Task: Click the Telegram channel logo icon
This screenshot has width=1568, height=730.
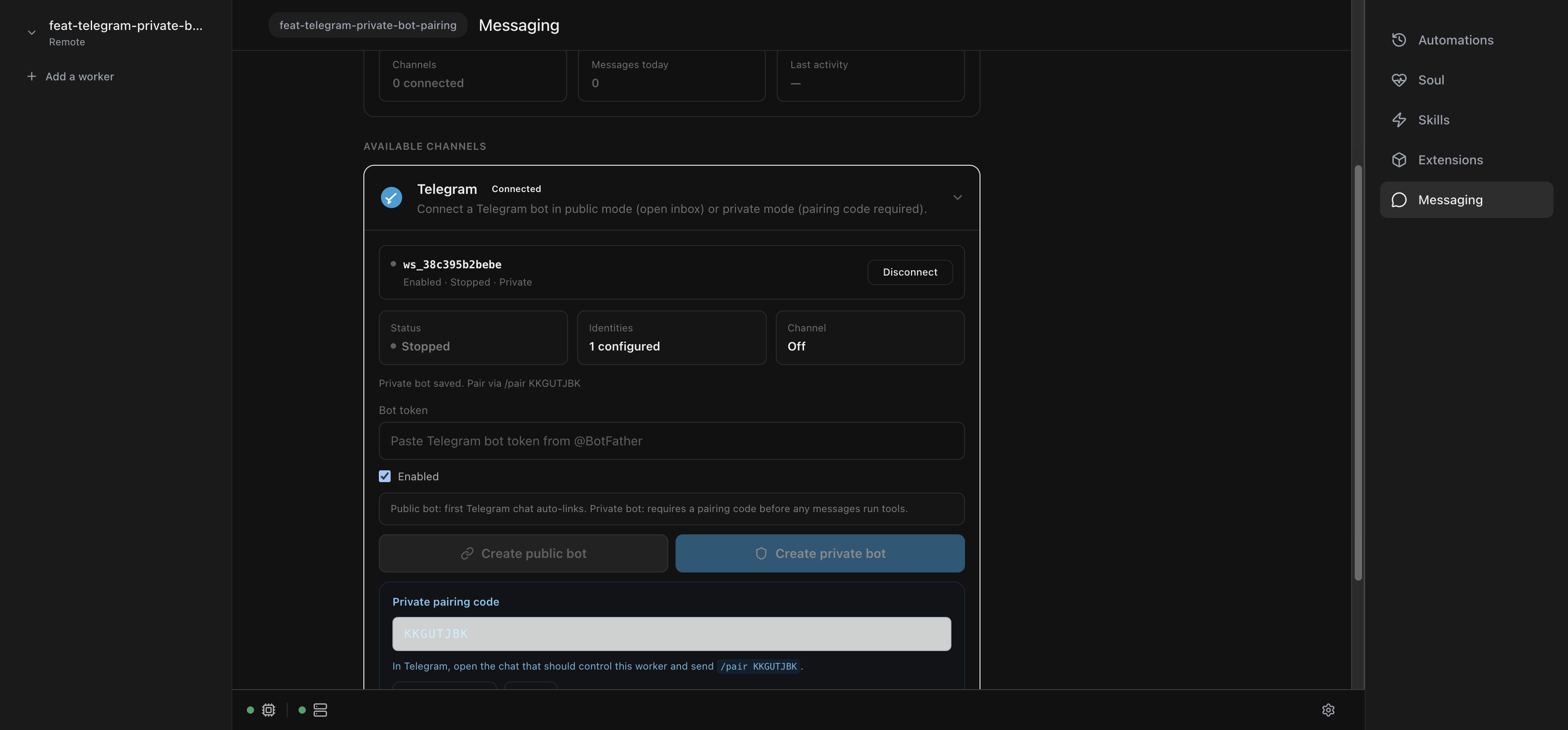Action: [x=392, y=197]
